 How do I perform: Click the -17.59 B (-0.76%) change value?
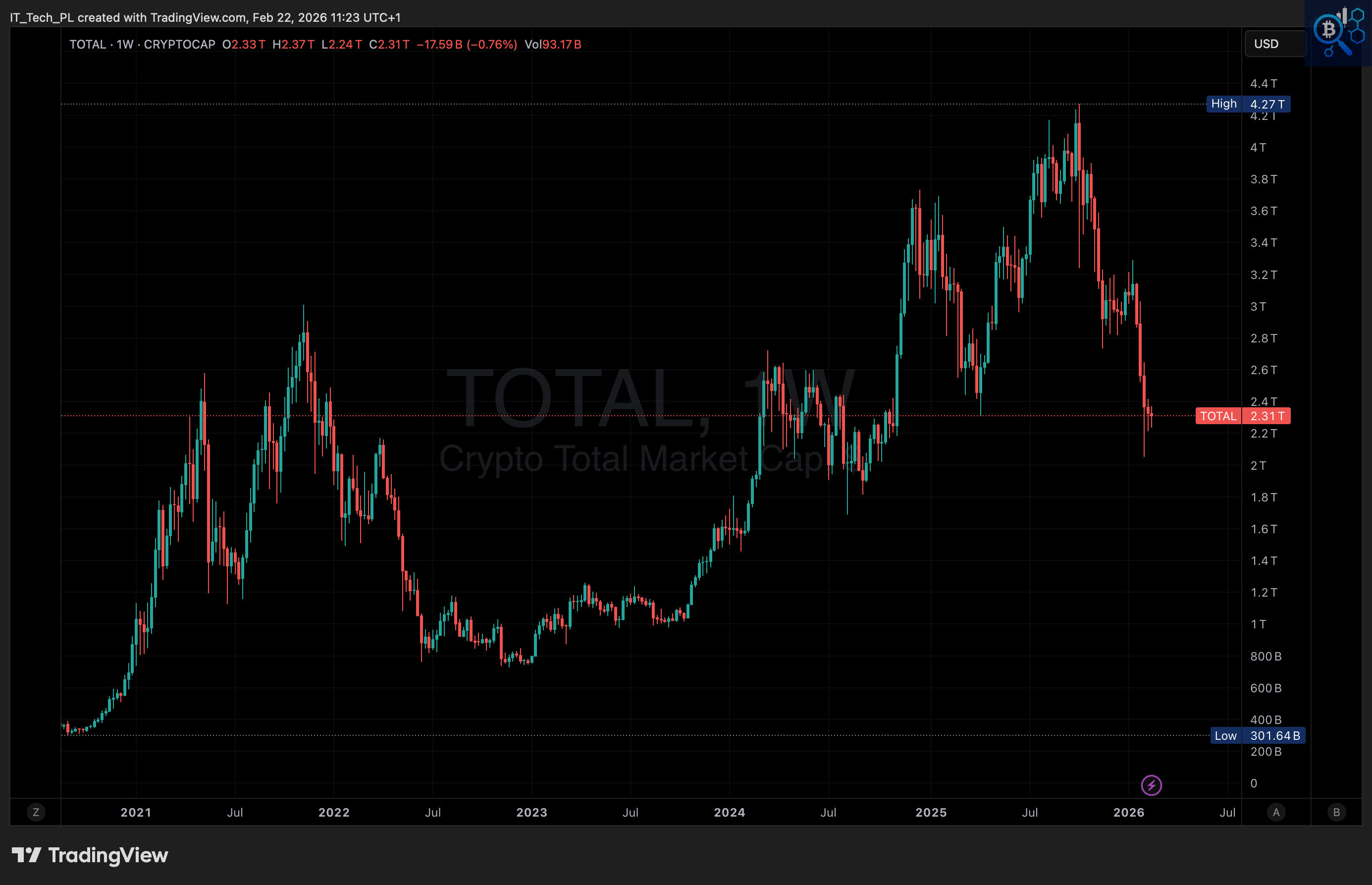[x=466, y=45]
